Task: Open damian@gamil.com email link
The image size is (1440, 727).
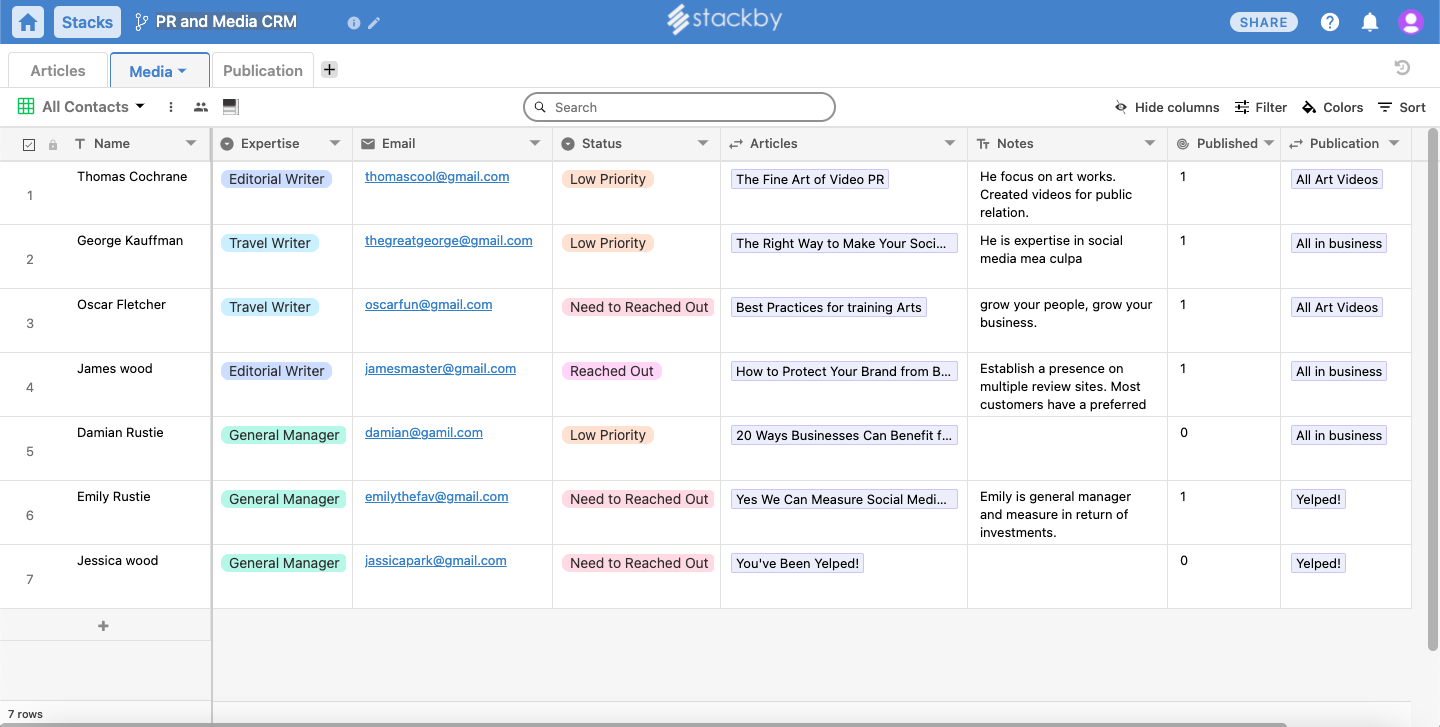Action: (424, 433)
